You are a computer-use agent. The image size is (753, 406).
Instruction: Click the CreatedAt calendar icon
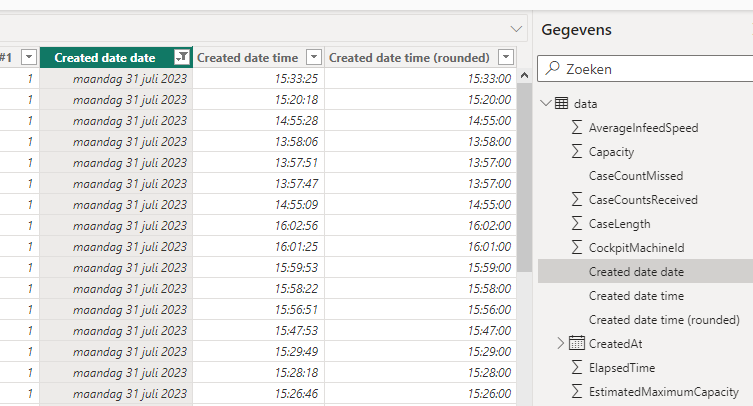tap(577, 343)
